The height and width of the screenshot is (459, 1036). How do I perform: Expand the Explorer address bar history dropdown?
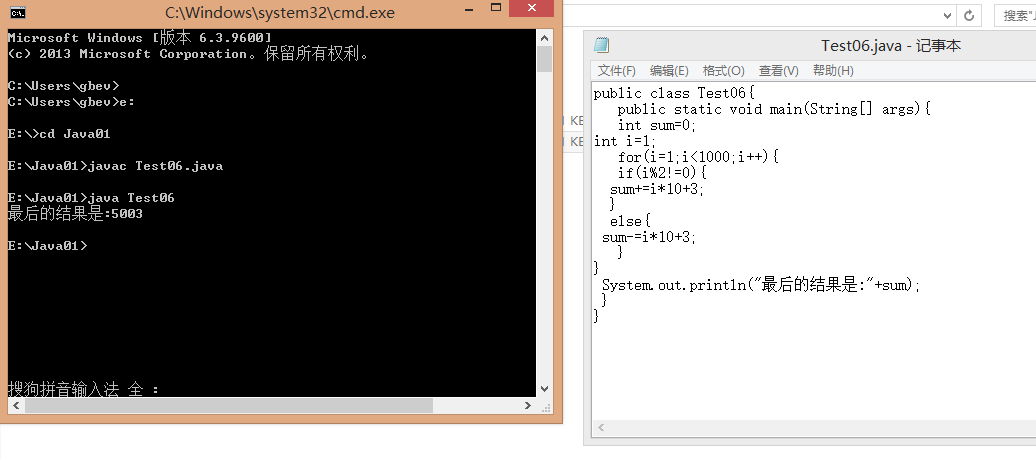point(947,16)
